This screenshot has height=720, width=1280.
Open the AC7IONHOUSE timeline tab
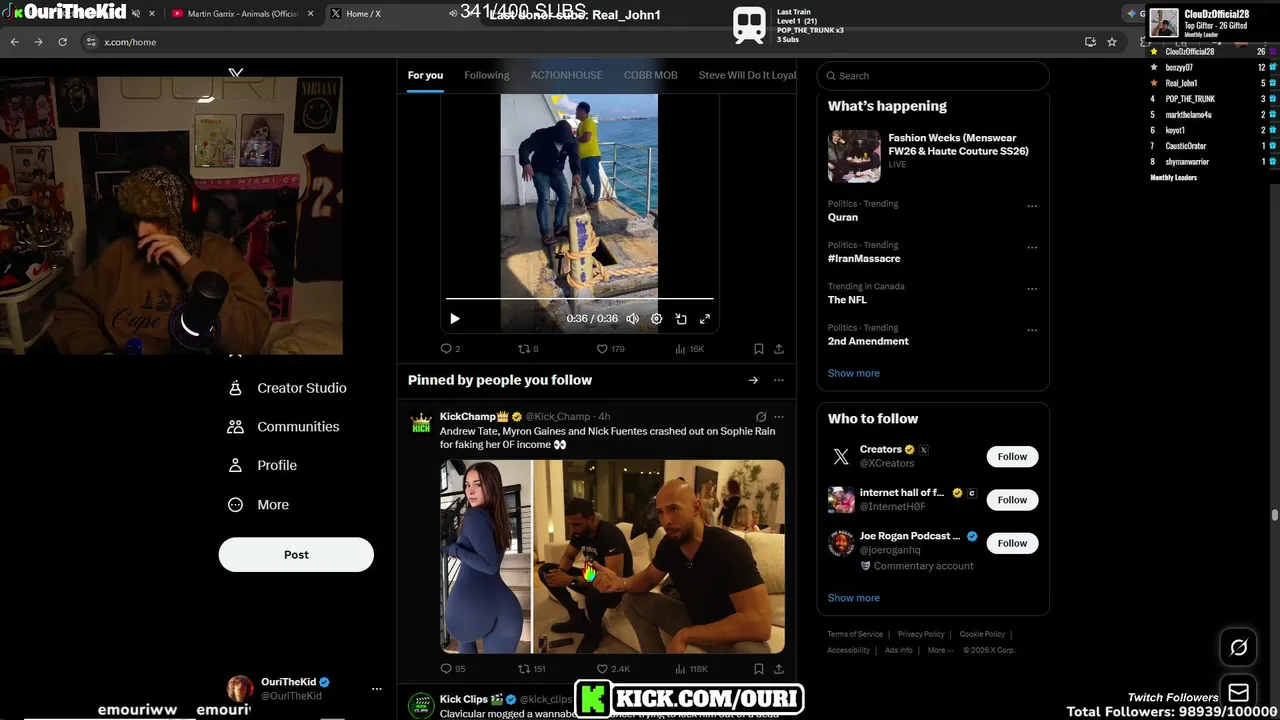pos(566,75)
